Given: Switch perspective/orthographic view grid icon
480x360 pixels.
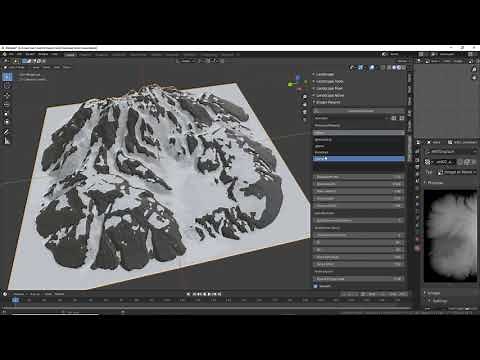Looking at the screenshot, I should click(x=305, y=120).
